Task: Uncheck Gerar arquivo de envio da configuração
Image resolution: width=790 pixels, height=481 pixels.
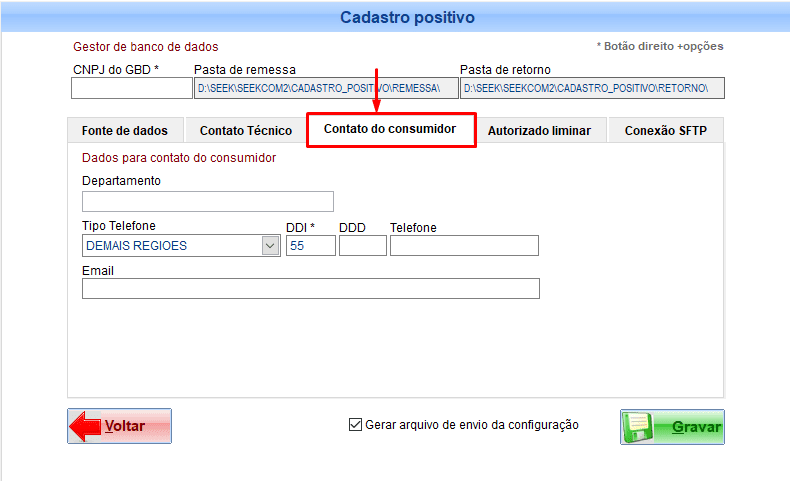Action: pyautogui.click(x=355, y=425)
